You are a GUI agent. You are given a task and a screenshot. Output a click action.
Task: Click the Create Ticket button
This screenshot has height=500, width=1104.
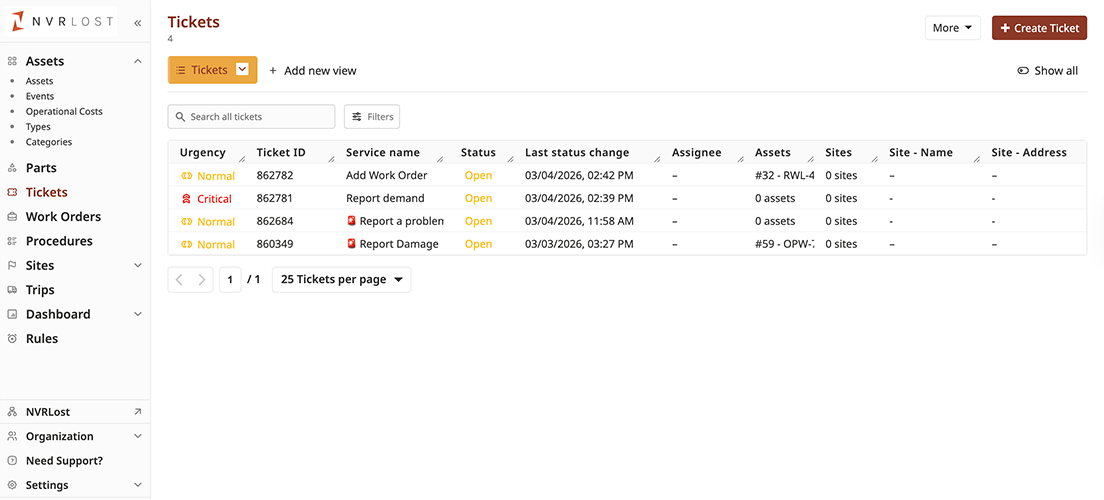coord(1039,28)
